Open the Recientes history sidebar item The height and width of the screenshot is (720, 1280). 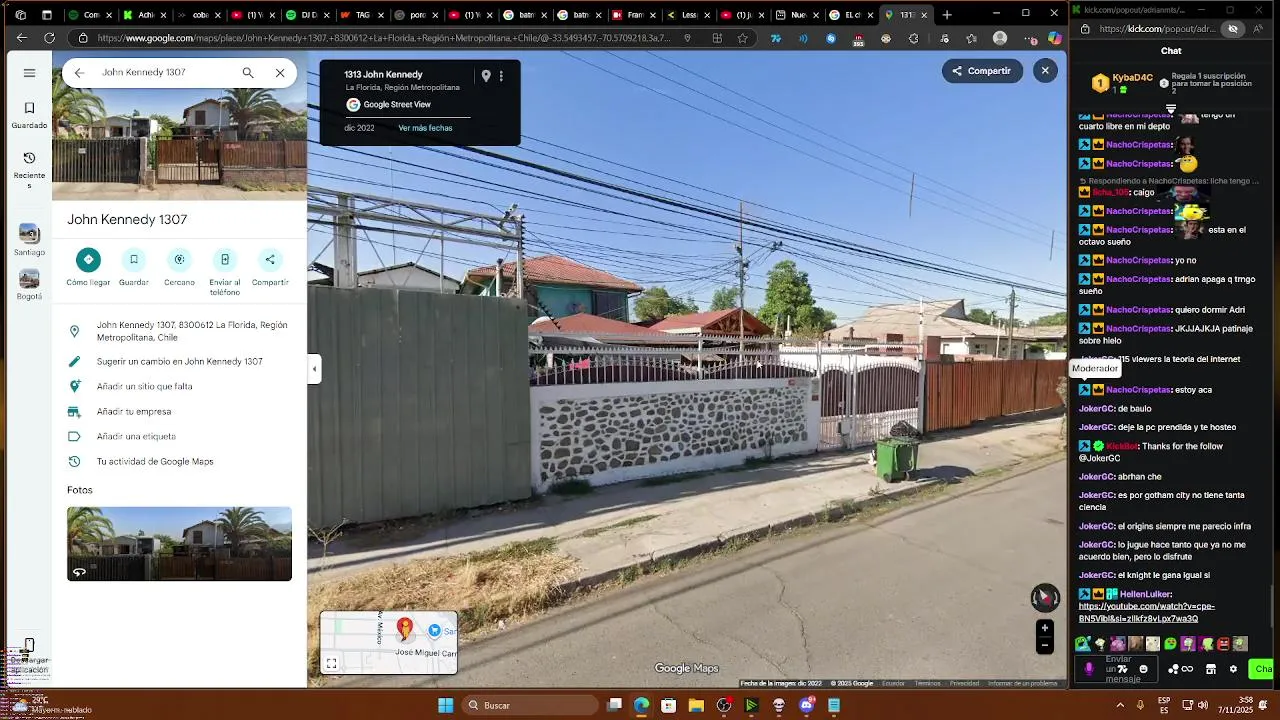click(x=29, y=169)
